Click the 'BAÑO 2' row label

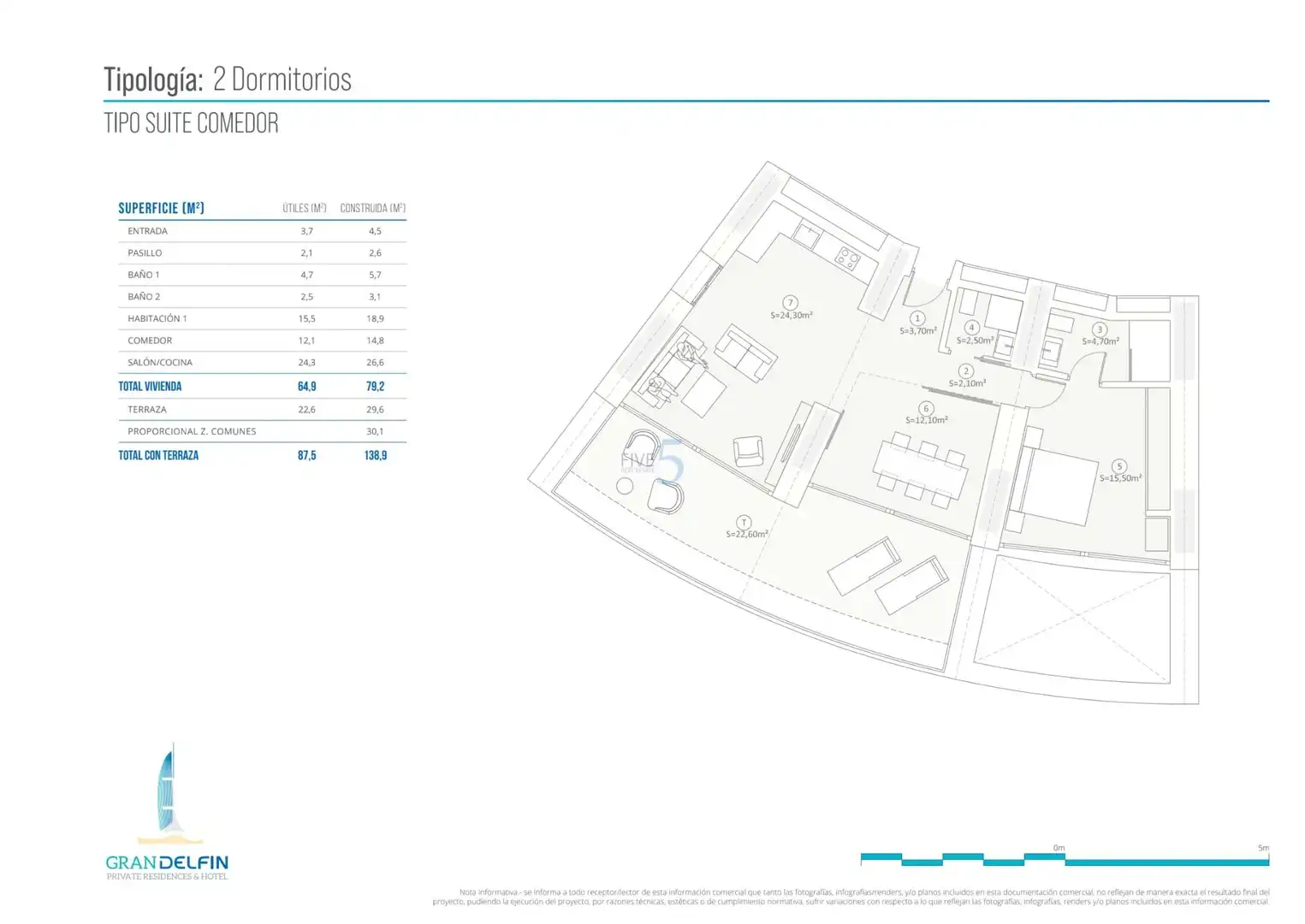pyautogui.click(x=144, y=297)
